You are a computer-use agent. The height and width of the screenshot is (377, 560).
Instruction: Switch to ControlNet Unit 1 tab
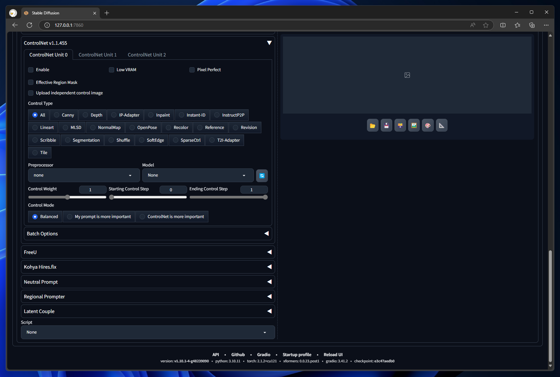click(x=98, y=55)
